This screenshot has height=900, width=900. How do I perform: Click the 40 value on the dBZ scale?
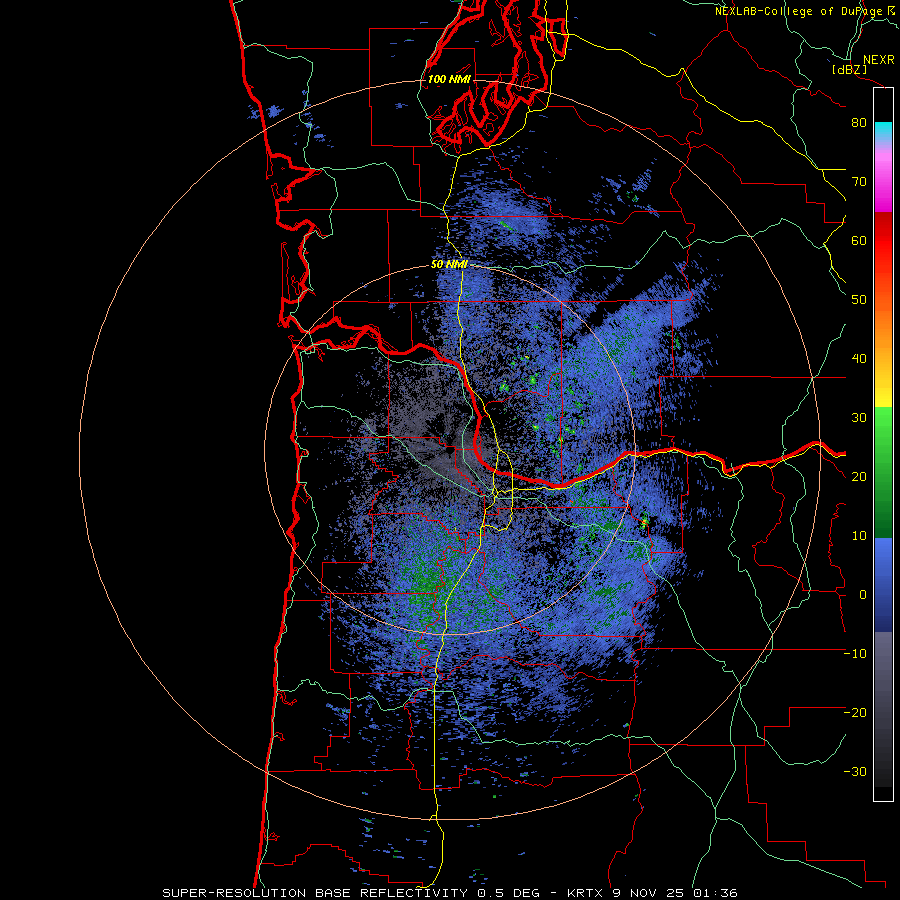click(859, 359)
